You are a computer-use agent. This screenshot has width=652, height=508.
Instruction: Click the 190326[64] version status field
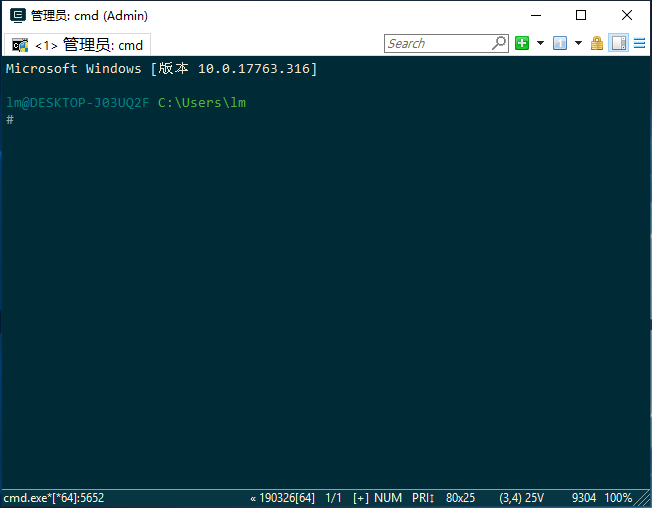(x=283, y=498)
